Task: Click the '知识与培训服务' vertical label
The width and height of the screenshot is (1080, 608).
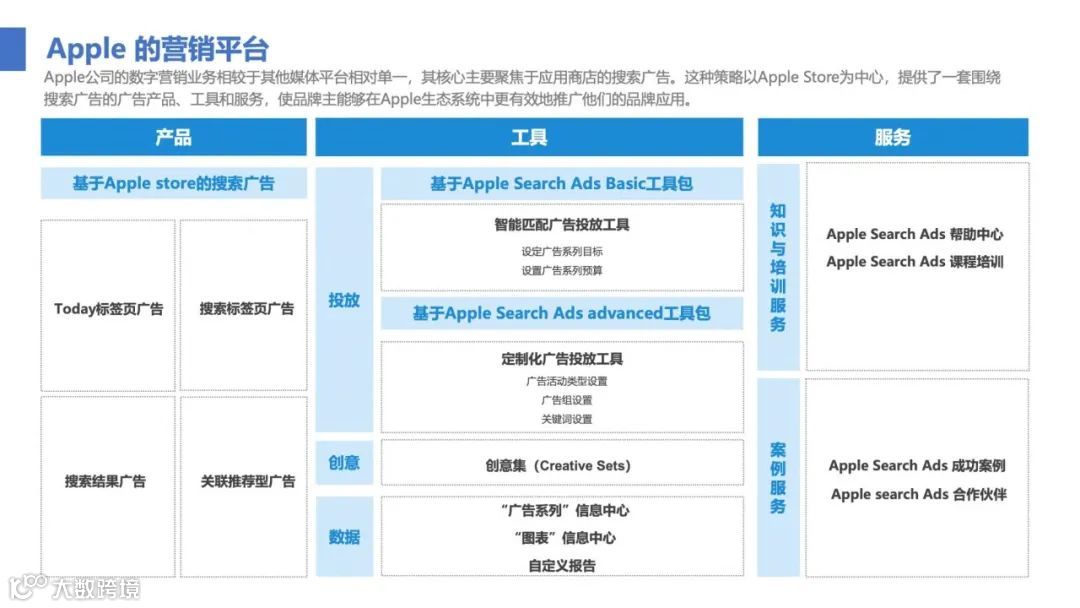Action: (778, 267)
